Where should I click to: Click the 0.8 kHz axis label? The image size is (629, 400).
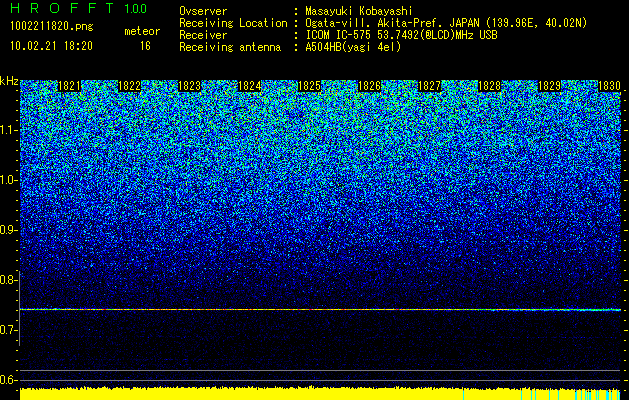9,280
